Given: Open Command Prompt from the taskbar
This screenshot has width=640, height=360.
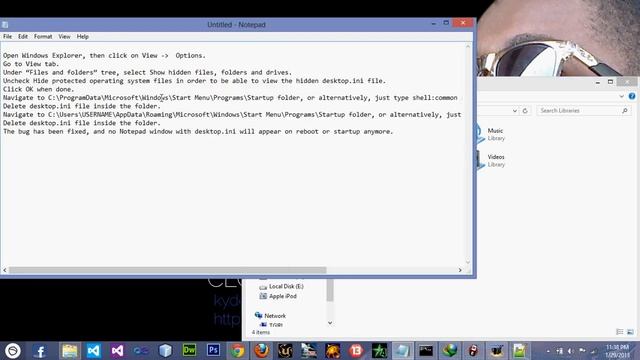Looking at the screenshot, I should point(426,351).
